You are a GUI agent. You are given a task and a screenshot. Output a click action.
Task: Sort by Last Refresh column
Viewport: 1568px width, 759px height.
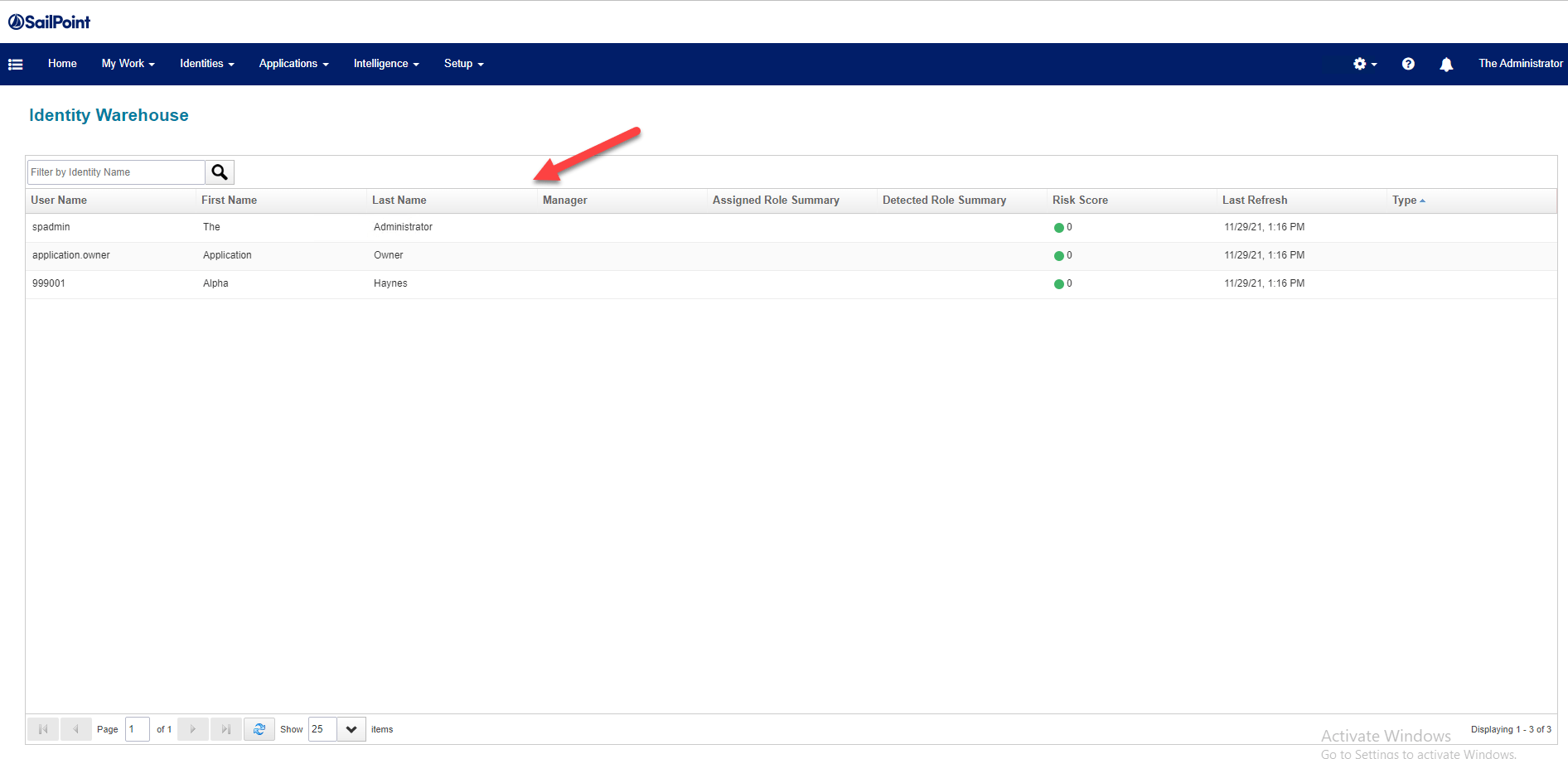tap(1303, 201)
